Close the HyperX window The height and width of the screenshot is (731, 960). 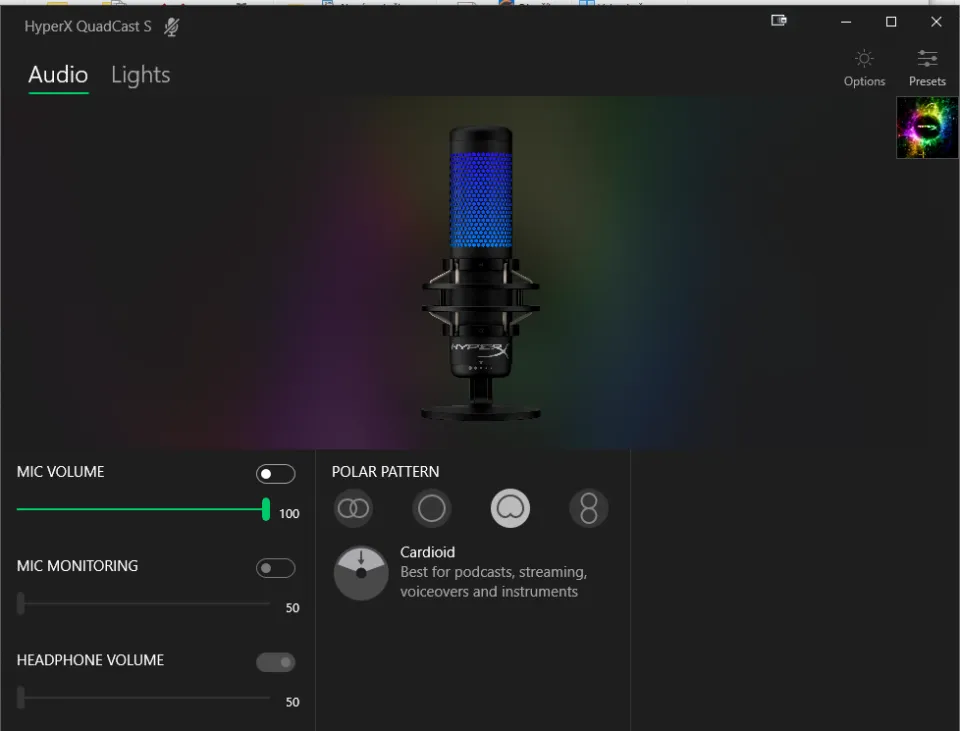(x=936, y=22)
